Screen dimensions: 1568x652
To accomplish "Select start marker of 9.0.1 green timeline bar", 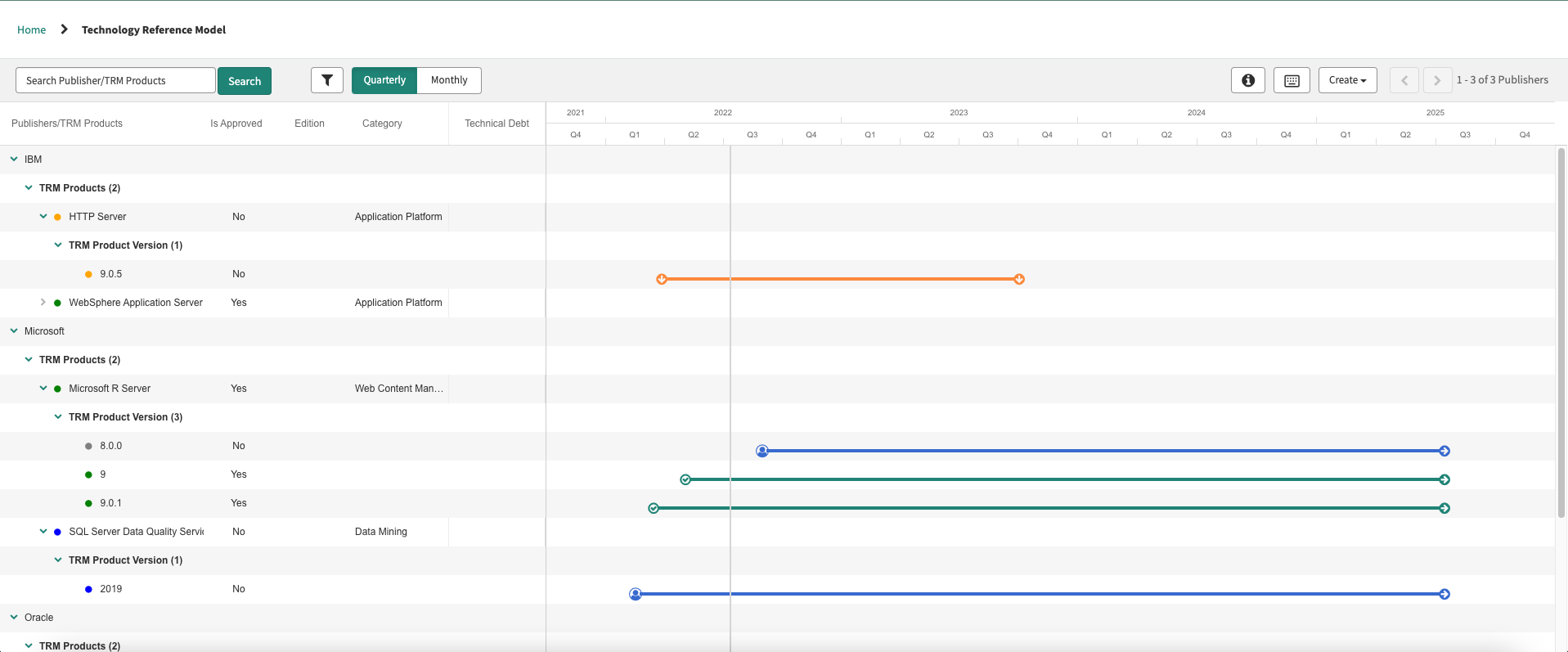I will pyautogui.click(x=654, y=508).
